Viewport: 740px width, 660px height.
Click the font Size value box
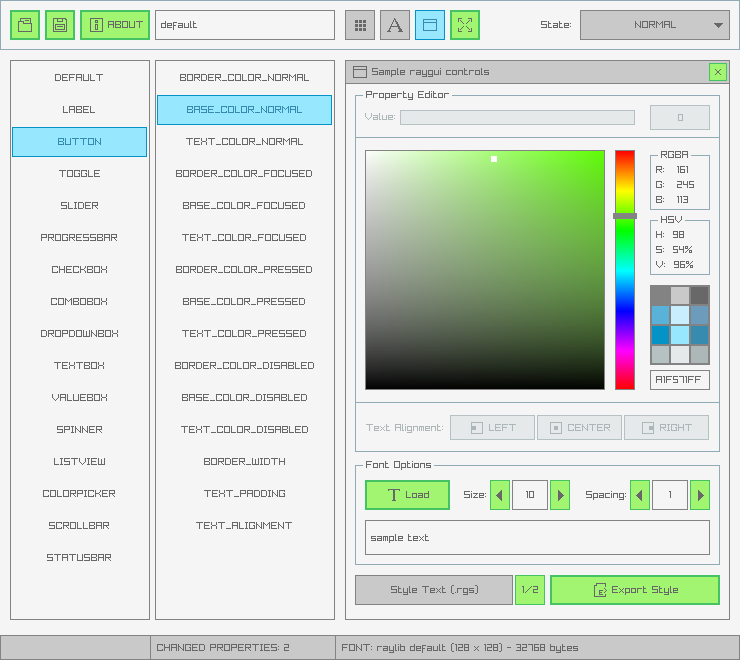tap(530, 495)
